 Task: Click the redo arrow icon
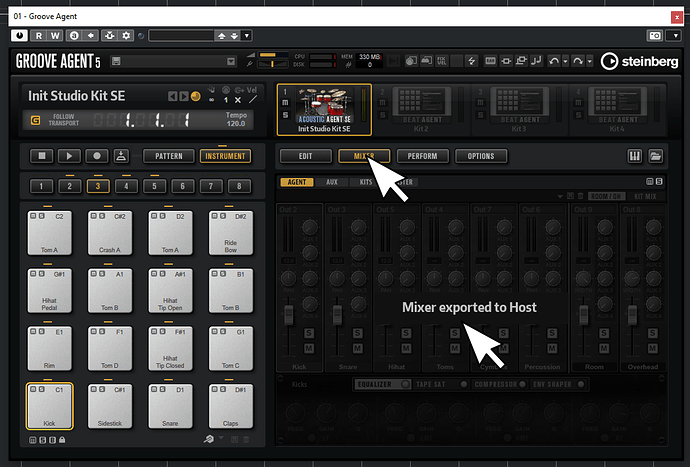pos(578,61)
